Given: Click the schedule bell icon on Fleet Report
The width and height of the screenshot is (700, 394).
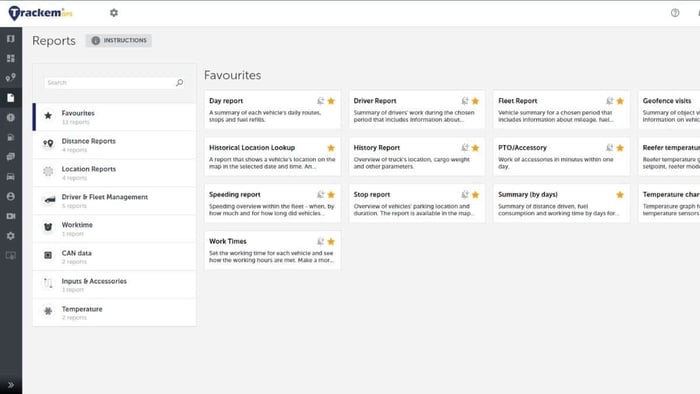Looking at the screenshot, I should click(609, 101).
